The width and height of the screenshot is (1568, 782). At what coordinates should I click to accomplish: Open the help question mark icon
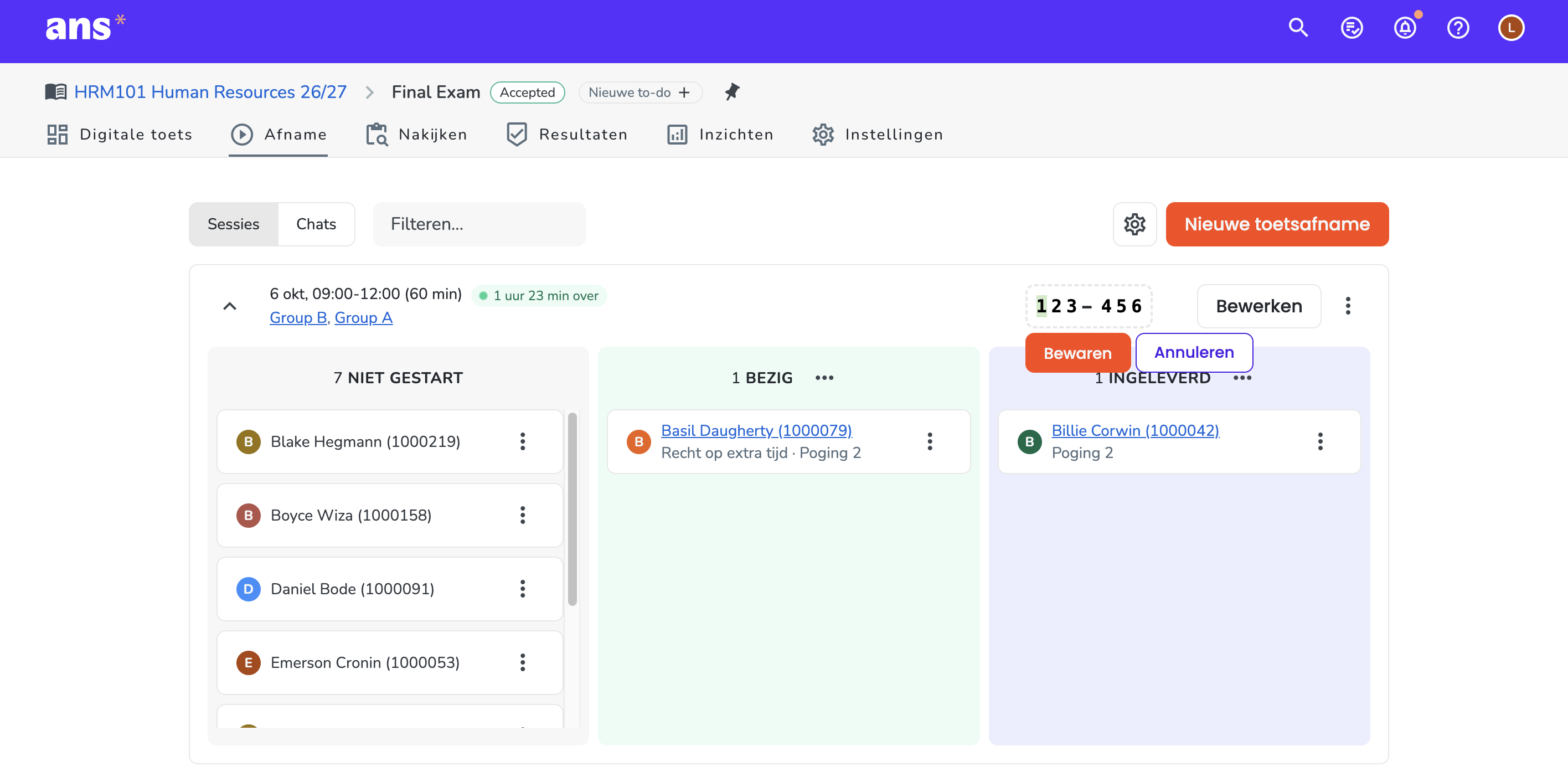pyautogui.click(x=1458, y=27)
